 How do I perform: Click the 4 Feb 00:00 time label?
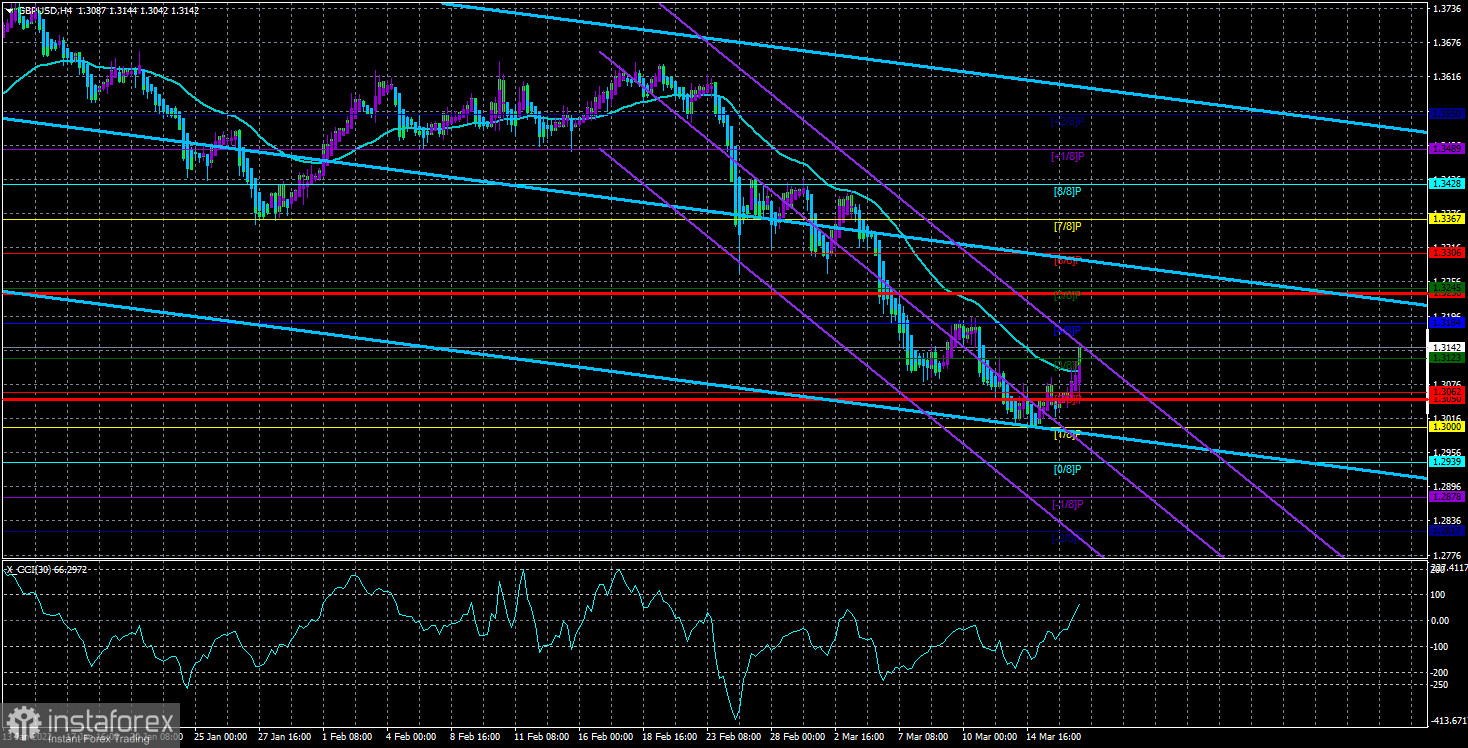tap(412, 737)
